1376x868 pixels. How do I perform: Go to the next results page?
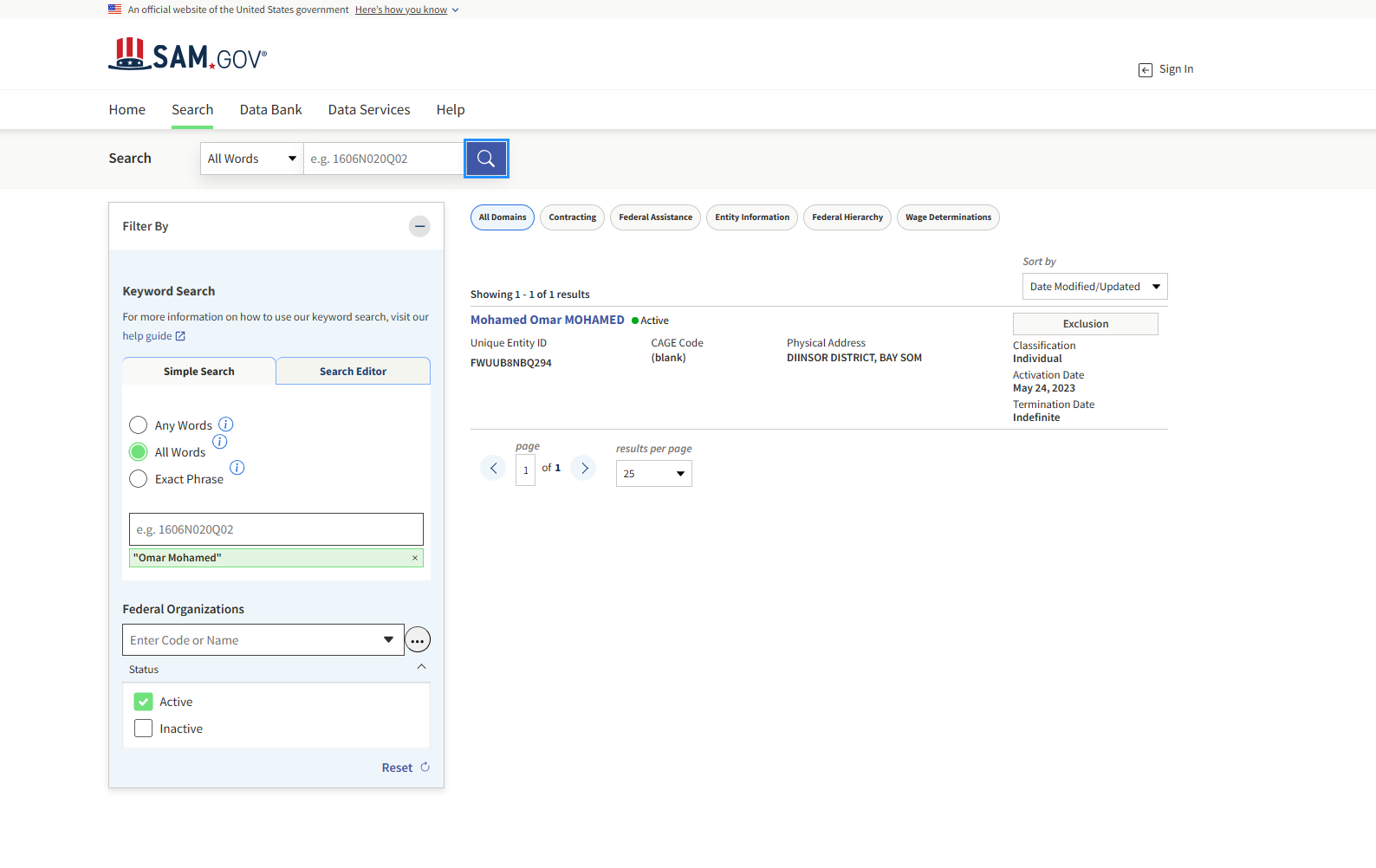584,469
